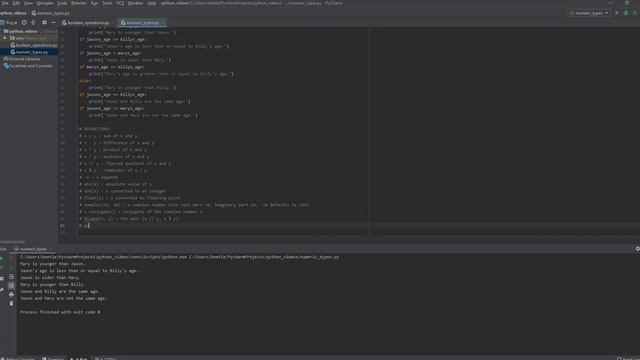Viewport: 640px width, 360px height.
Task: Rerun numeric_types with green play icon
Action: tap(2, 258)
